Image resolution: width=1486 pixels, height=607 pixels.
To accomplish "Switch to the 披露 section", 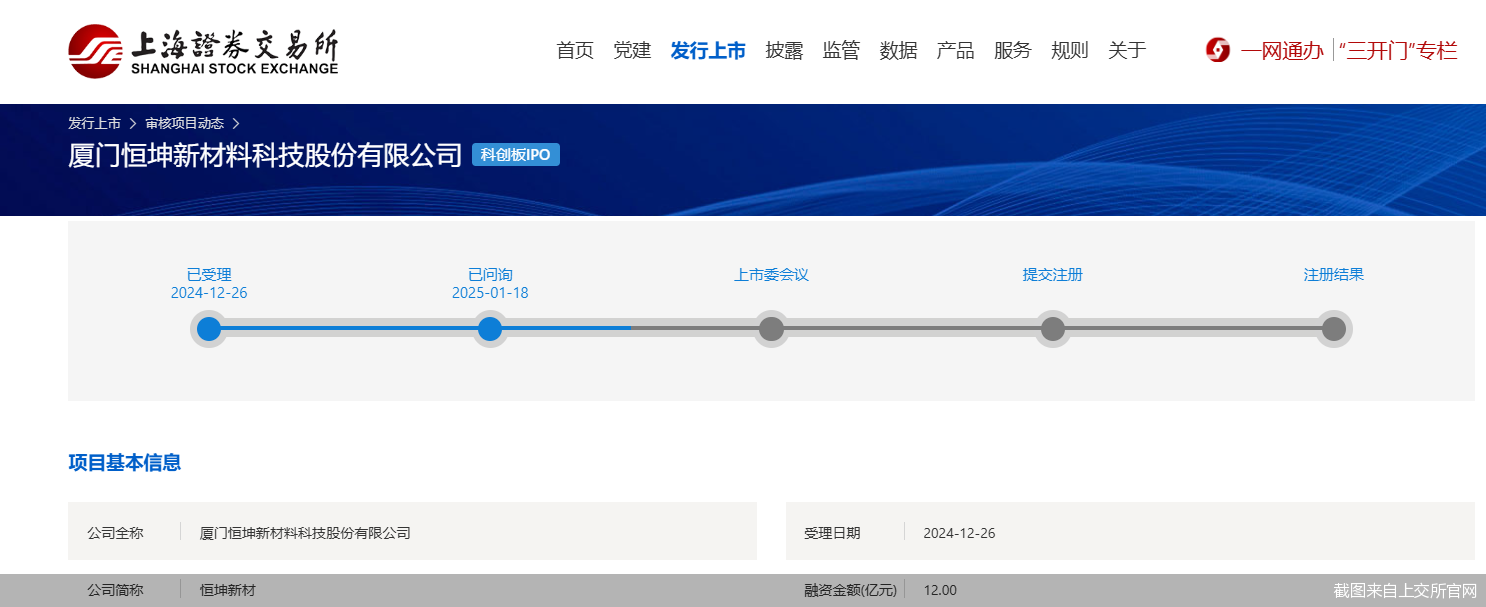I will click(x=786, y=50).
